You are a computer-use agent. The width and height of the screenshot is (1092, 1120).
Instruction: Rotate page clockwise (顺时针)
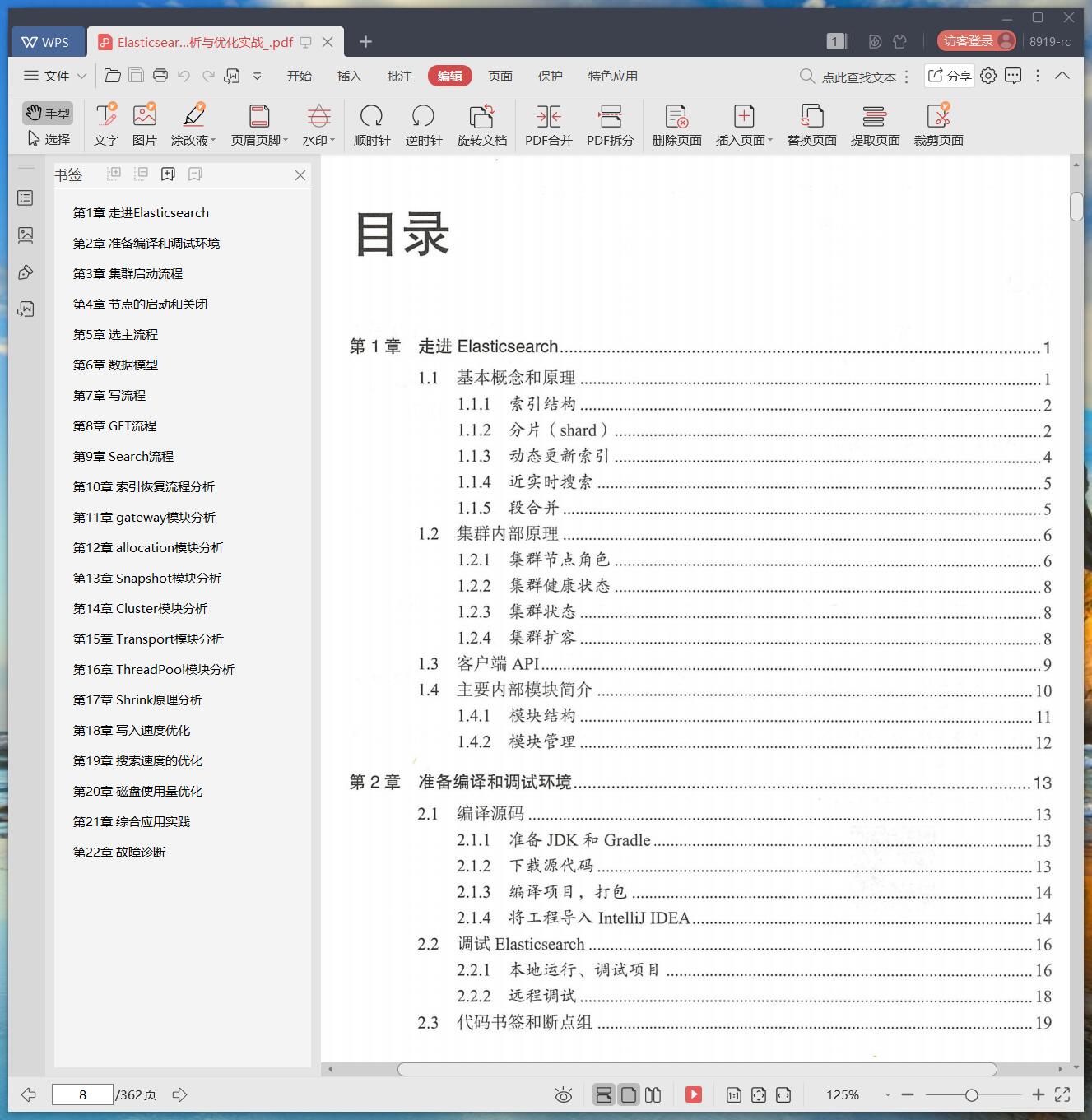pyautogui.click(x=372, y=124)
